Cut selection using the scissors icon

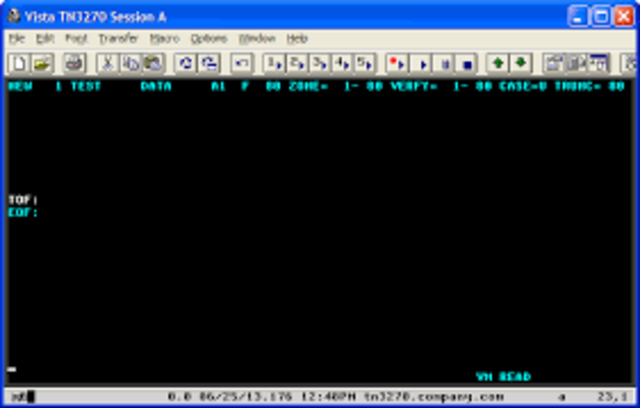click(108, 63)
